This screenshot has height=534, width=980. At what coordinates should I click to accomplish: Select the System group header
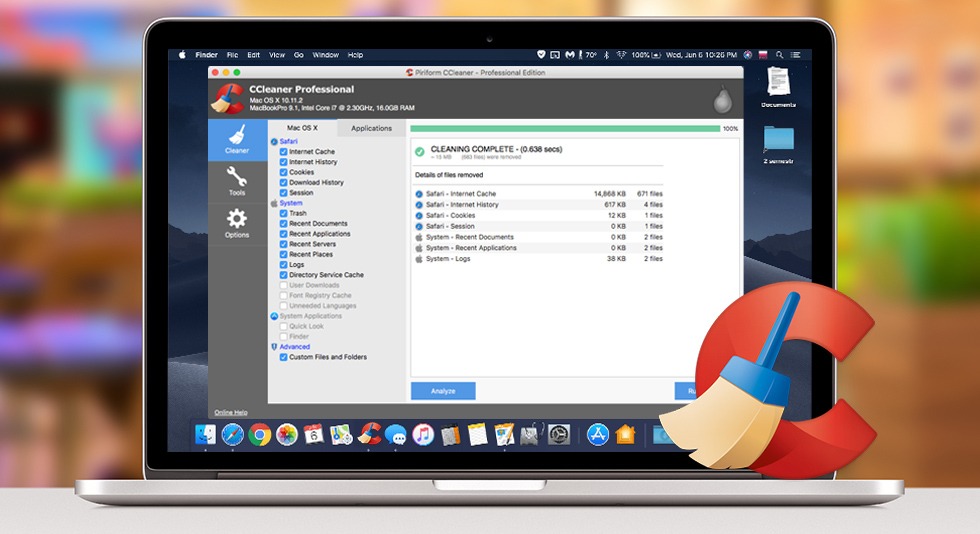[x=291, y=203]
